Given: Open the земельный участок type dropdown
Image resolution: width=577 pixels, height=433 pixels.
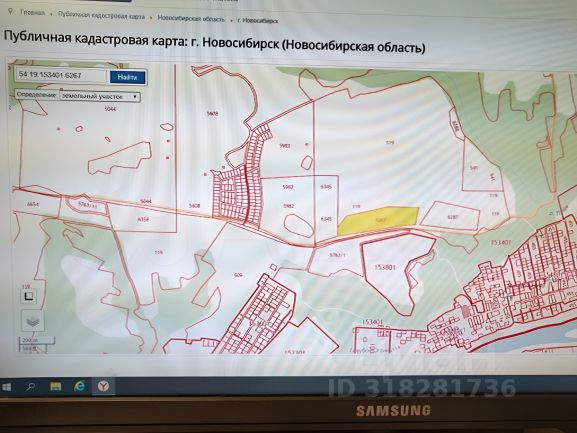Looking at the screenshot, I should pyautogui.click(x=100, y=96).
